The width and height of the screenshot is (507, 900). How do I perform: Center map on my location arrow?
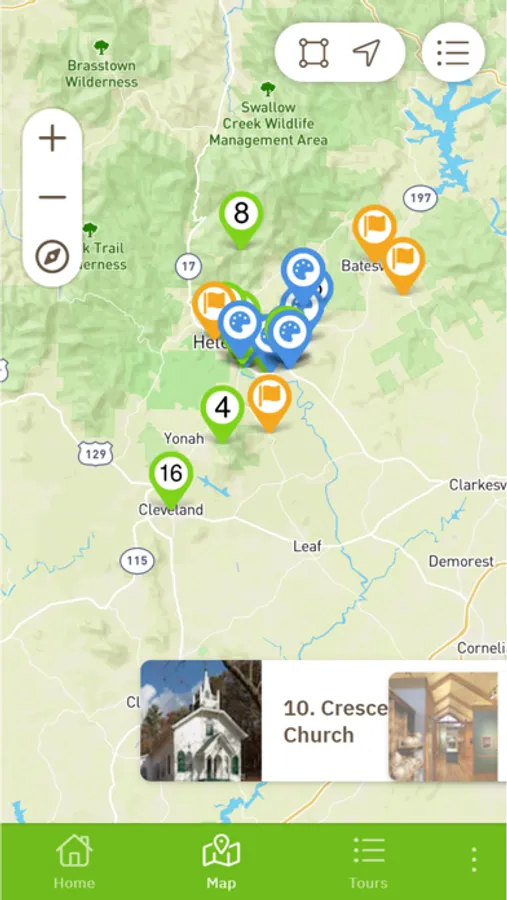[x=366, y=53]
